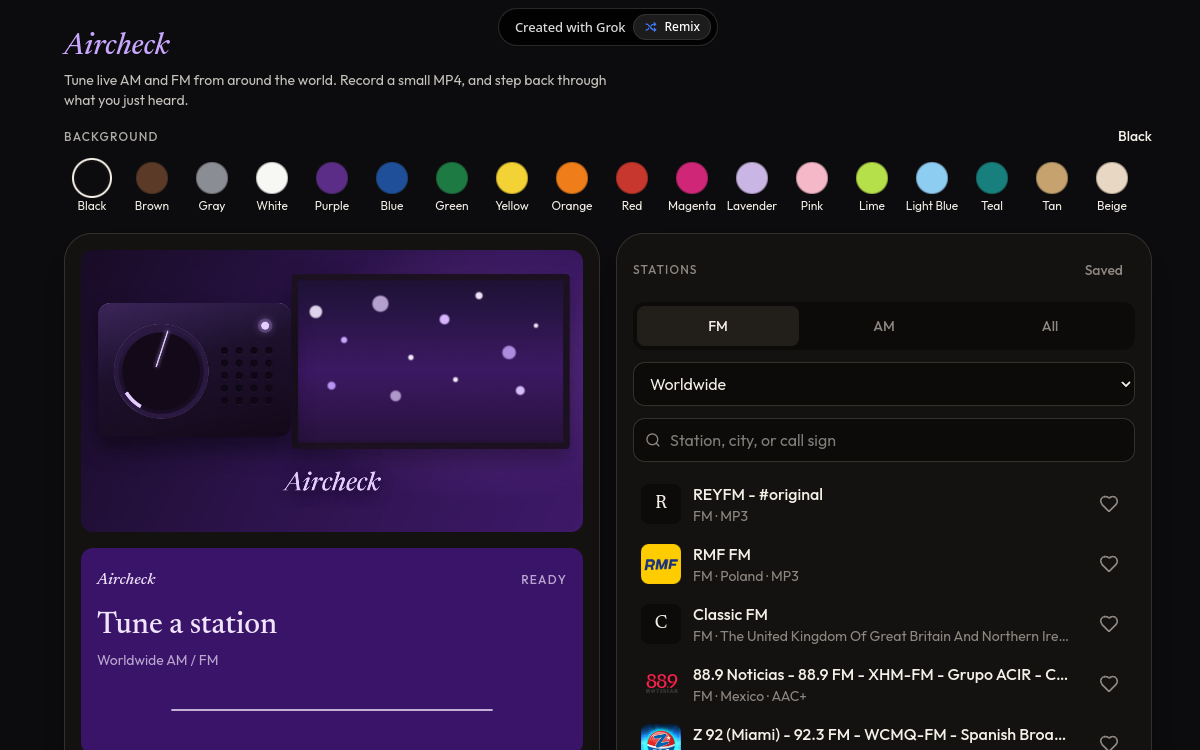The height and width of the screenshot is (750, 1200).
Task: Select the RMF FM station name
Action: (722, 555)
